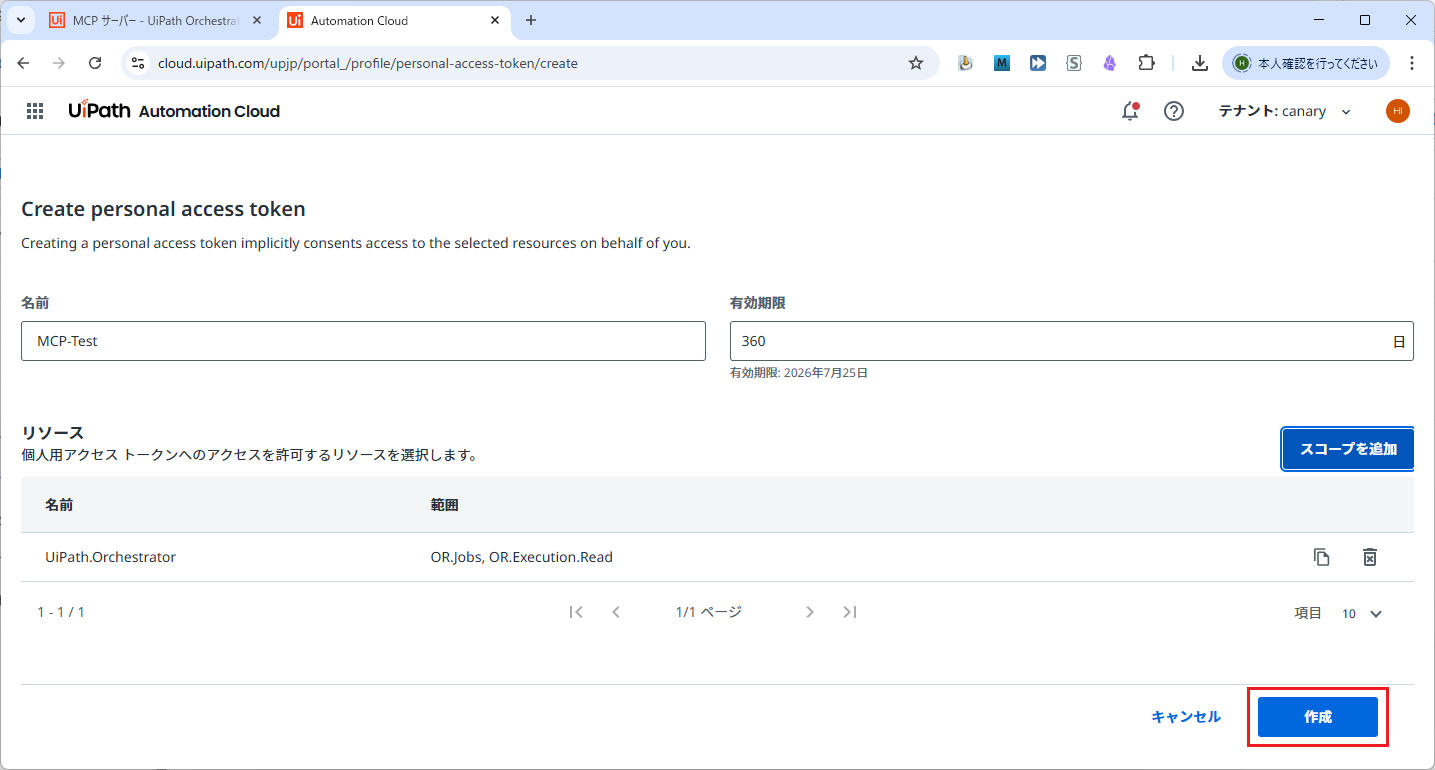Go to last page of resources
This screenshot has height=770, width=1435.
click(850, 612)
